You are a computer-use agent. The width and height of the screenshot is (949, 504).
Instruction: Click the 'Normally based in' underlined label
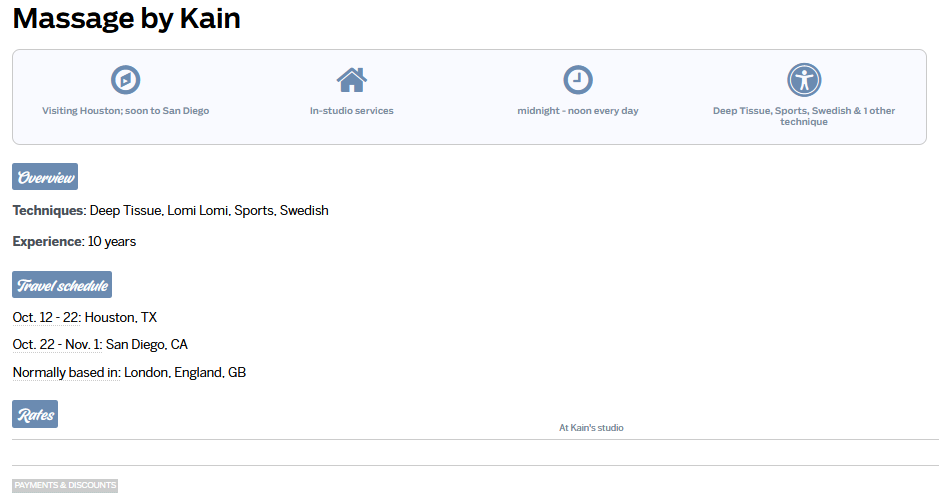point(66,373)
